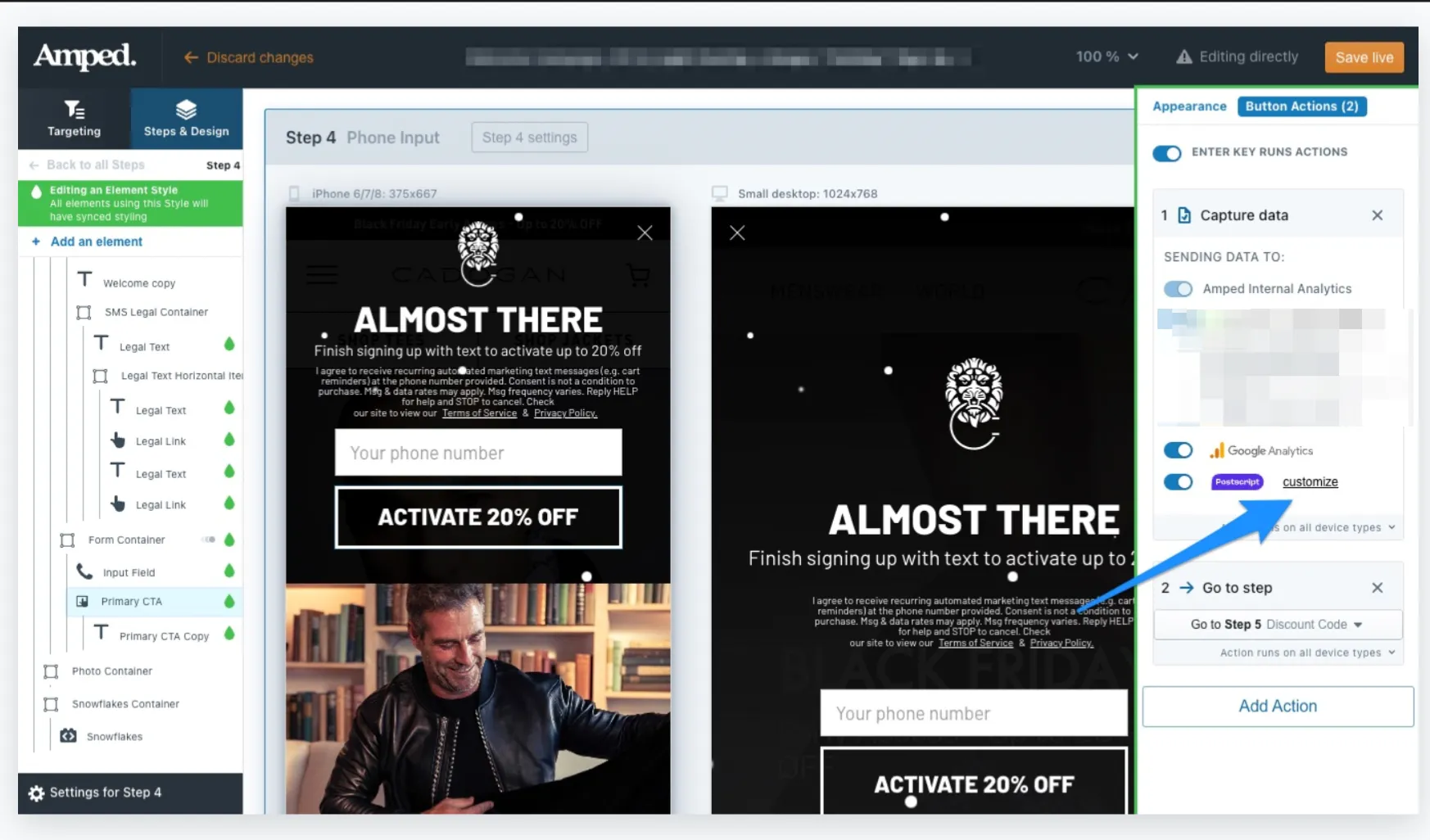Screen dimensions: 1430x840
Task: Select the Button Actions (2) tab
Action: 1302,106
